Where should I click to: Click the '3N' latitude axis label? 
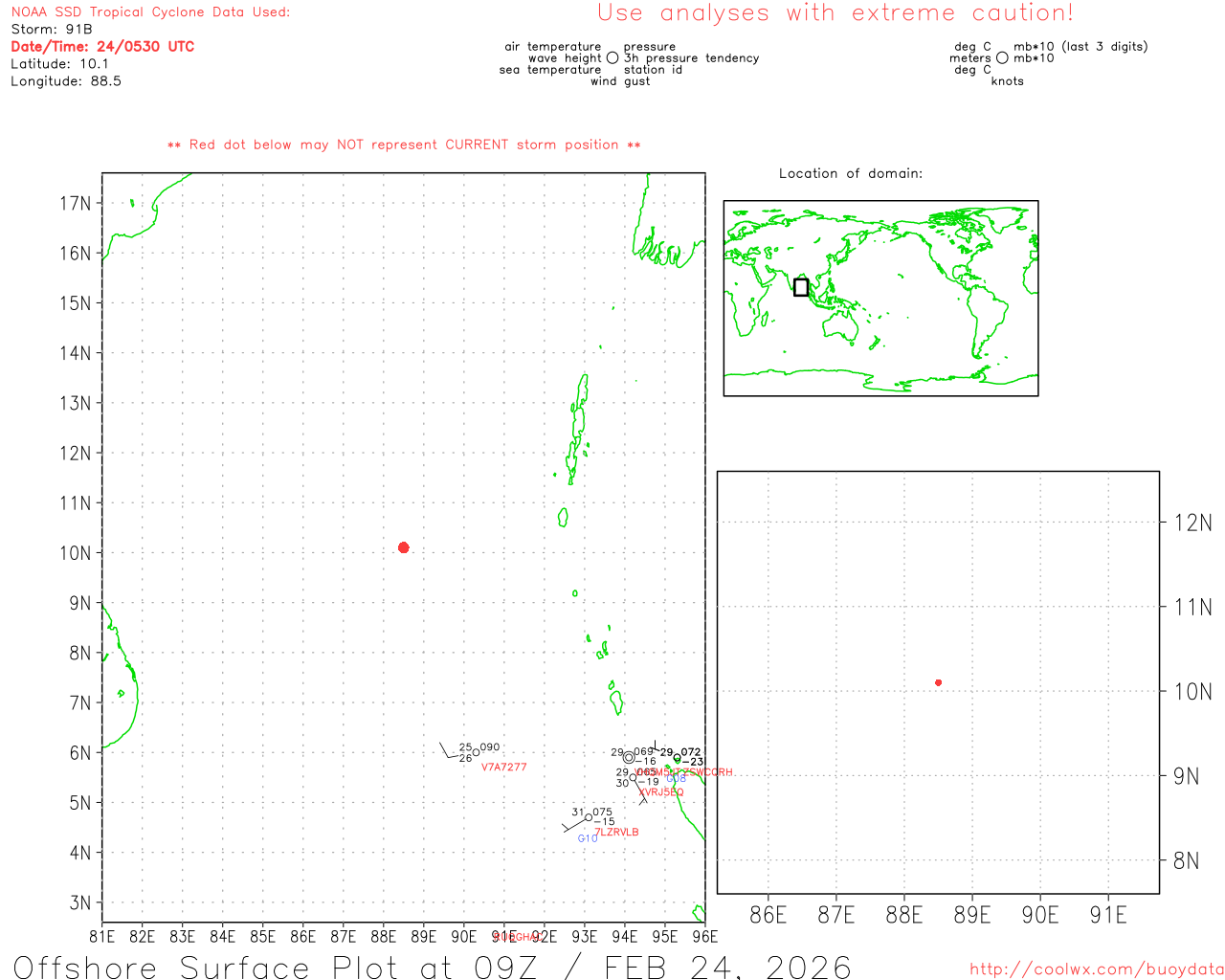80,902
